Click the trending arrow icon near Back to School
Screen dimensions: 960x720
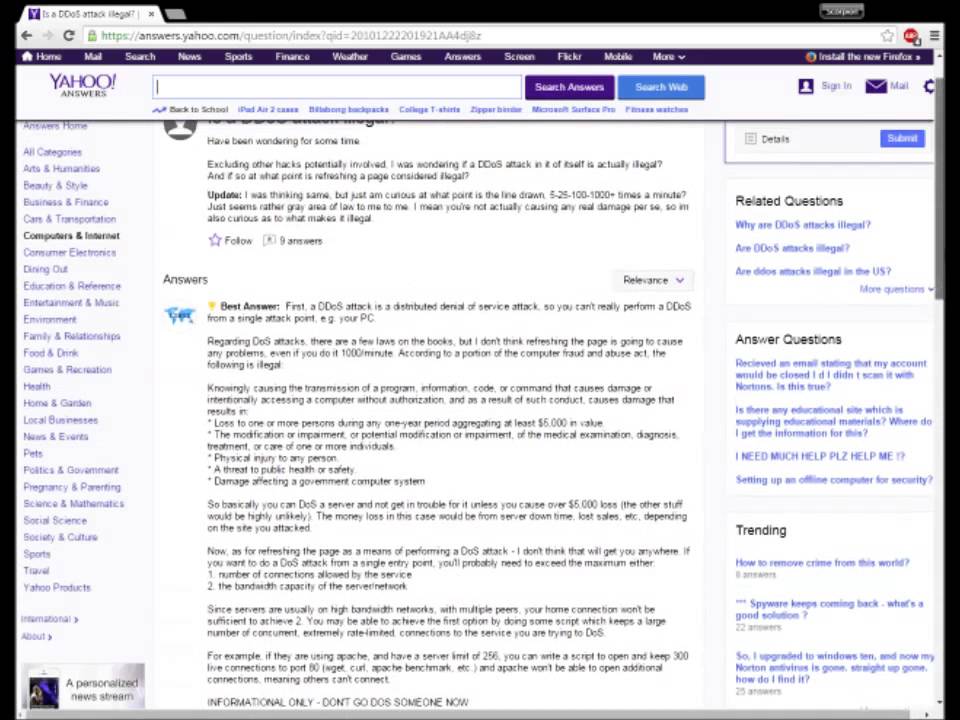(x=159, y=110)
